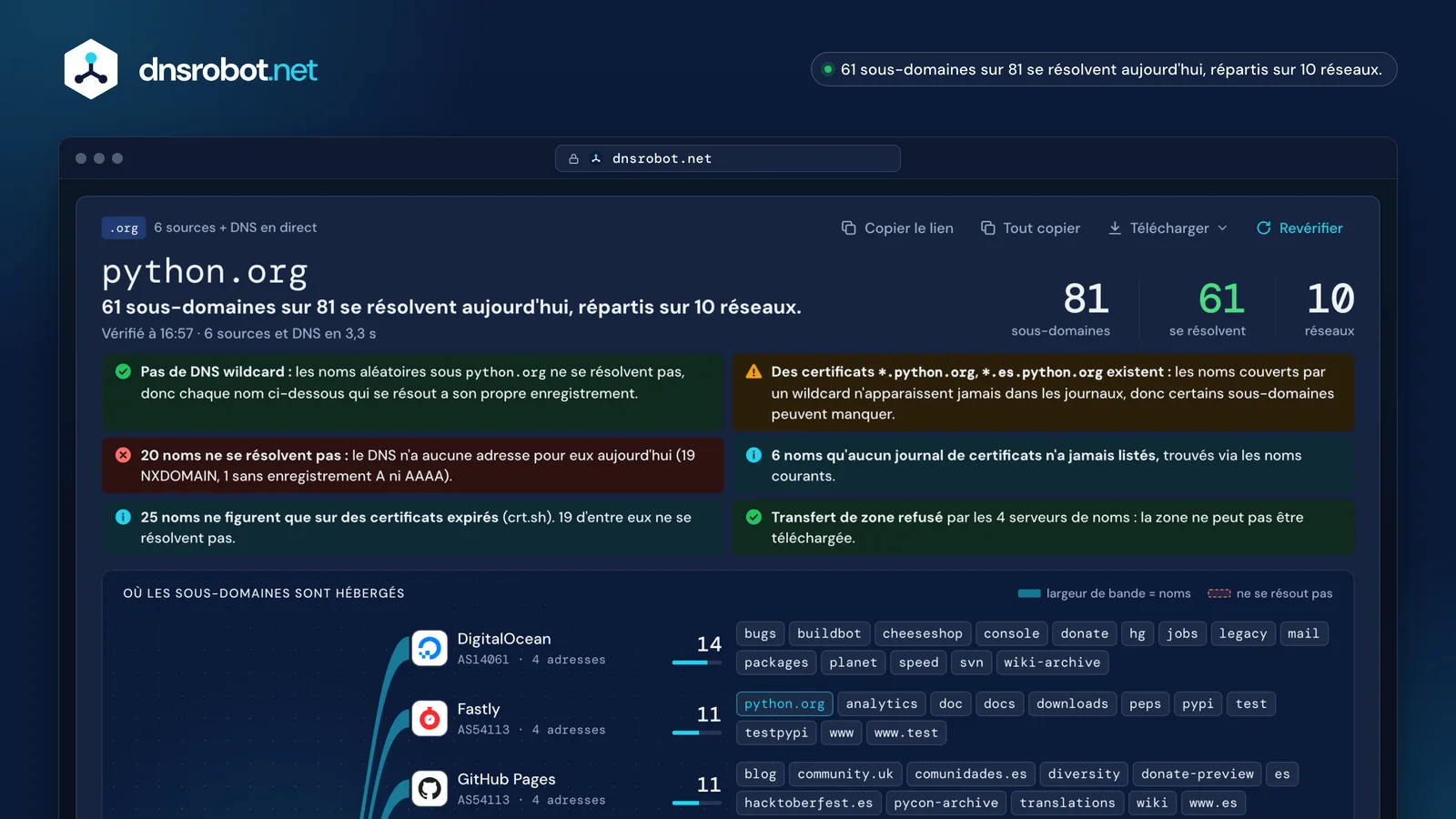Click the check icon beside 'Transfert de zone refusé'

click(x=753, y=517)
